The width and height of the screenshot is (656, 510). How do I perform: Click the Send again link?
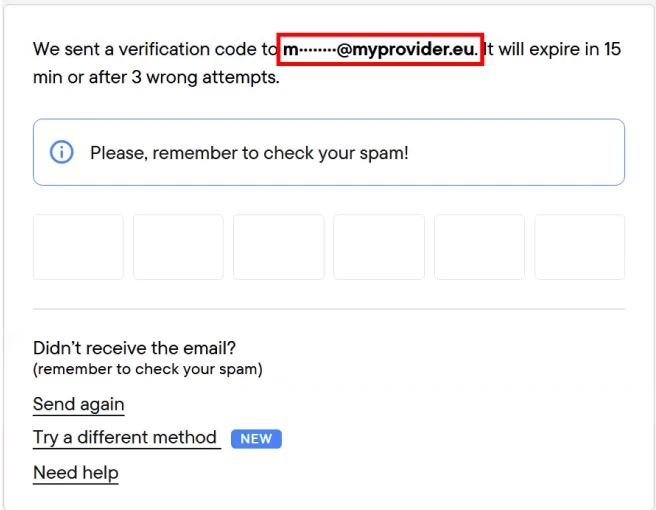[79, 405]
